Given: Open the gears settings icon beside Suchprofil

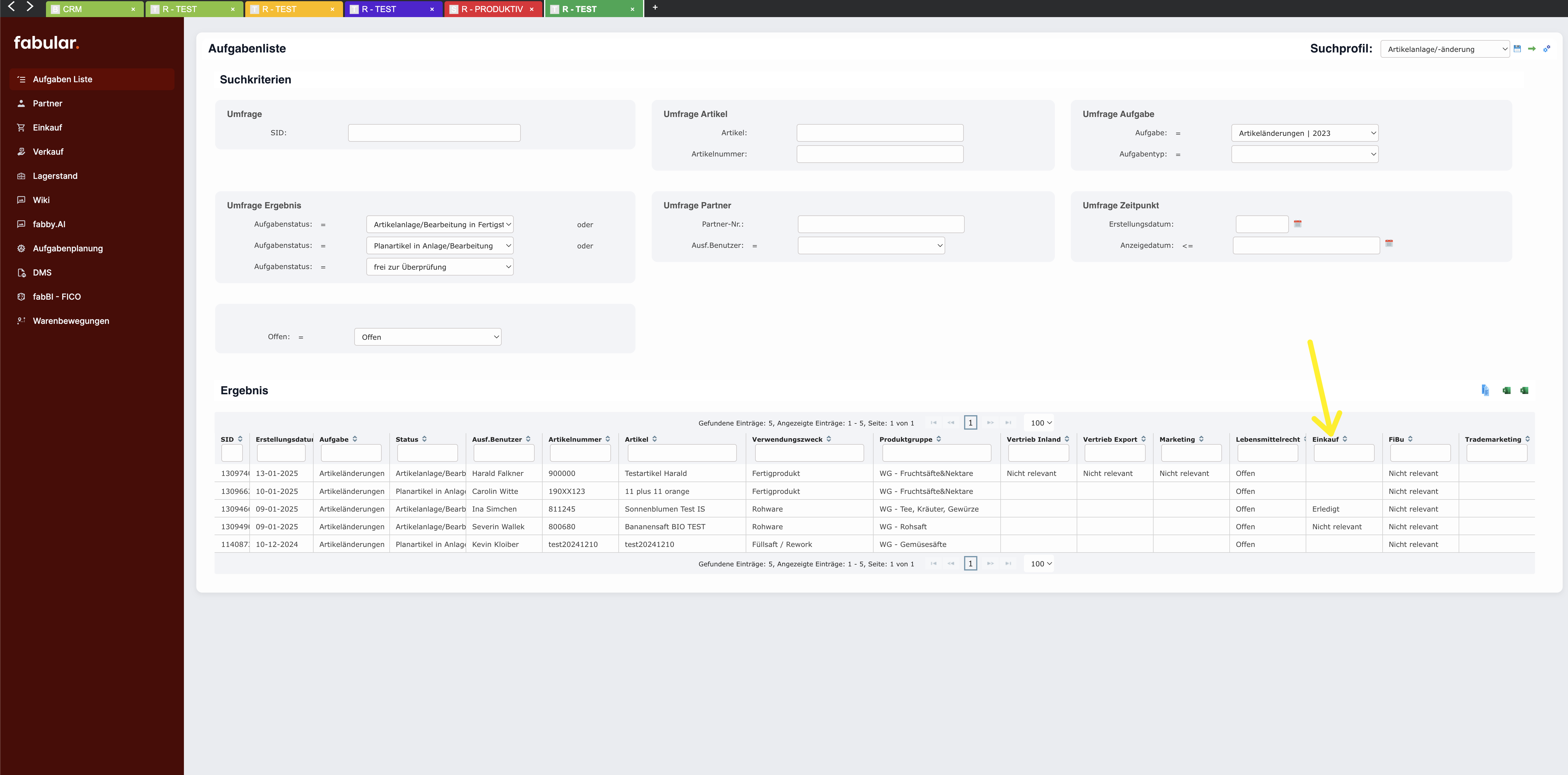Looking at the screenshot, I should [1547, 49].
